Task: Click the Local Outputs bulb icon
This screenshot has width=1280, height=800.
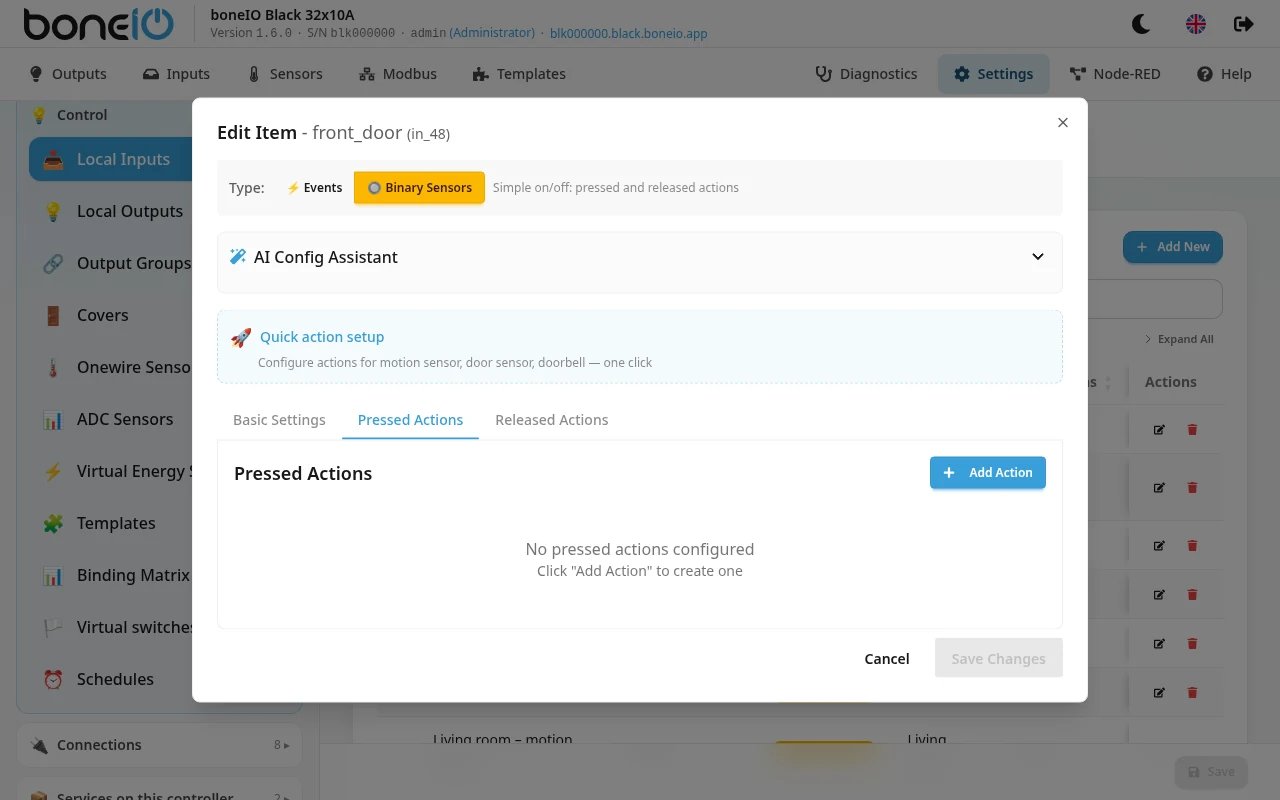Action: pos(53,212)
